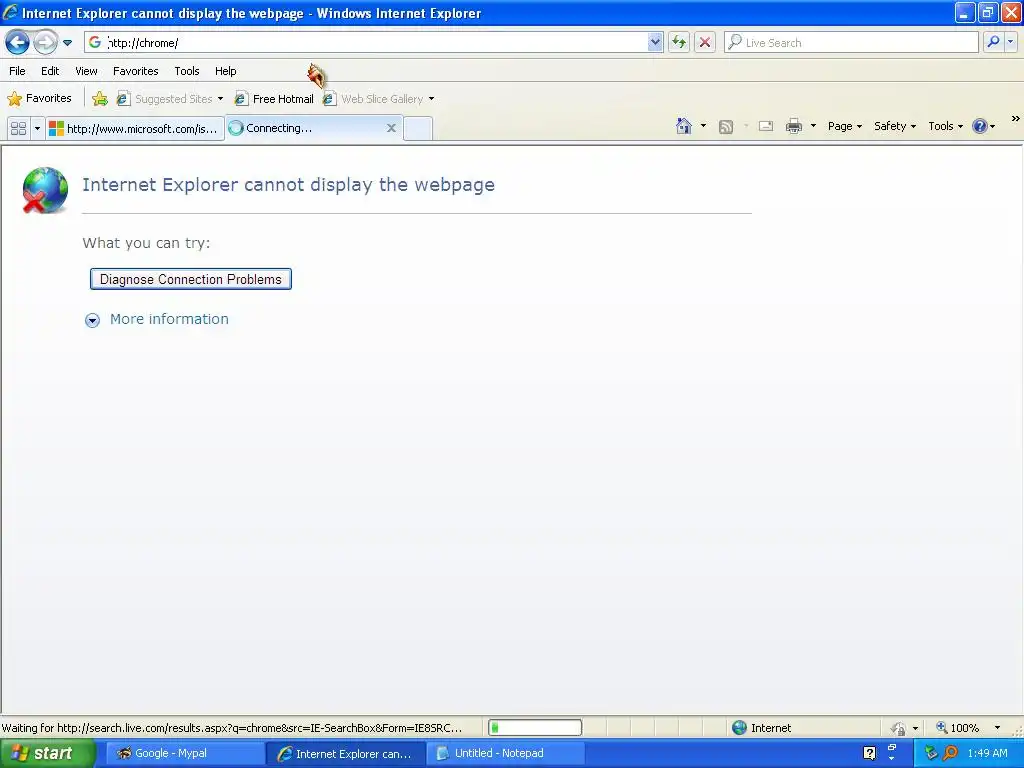This screenshot has width=1024, height=768.
Task: Expand the address bar history dropdown
Action: [654, 42]
